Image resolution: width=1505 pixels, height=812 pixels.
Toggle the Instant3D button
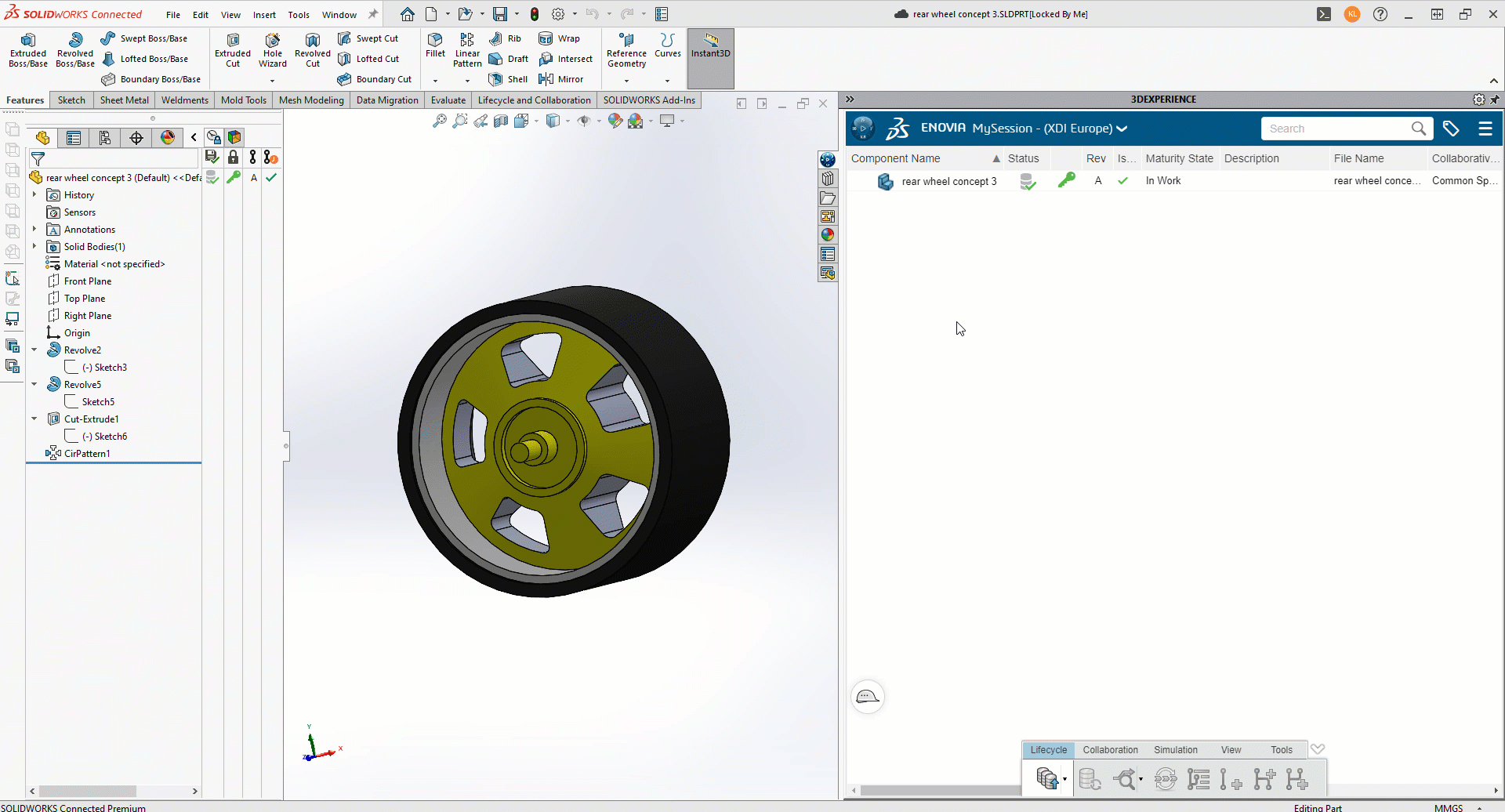click(x=710, y=47)
